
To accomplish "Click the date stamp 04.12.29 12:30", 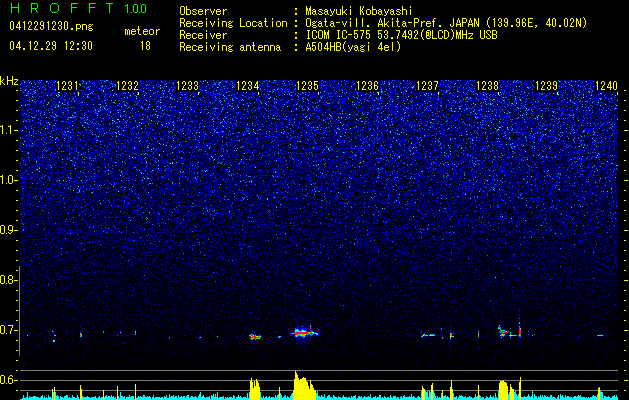I will pos(51,46).
